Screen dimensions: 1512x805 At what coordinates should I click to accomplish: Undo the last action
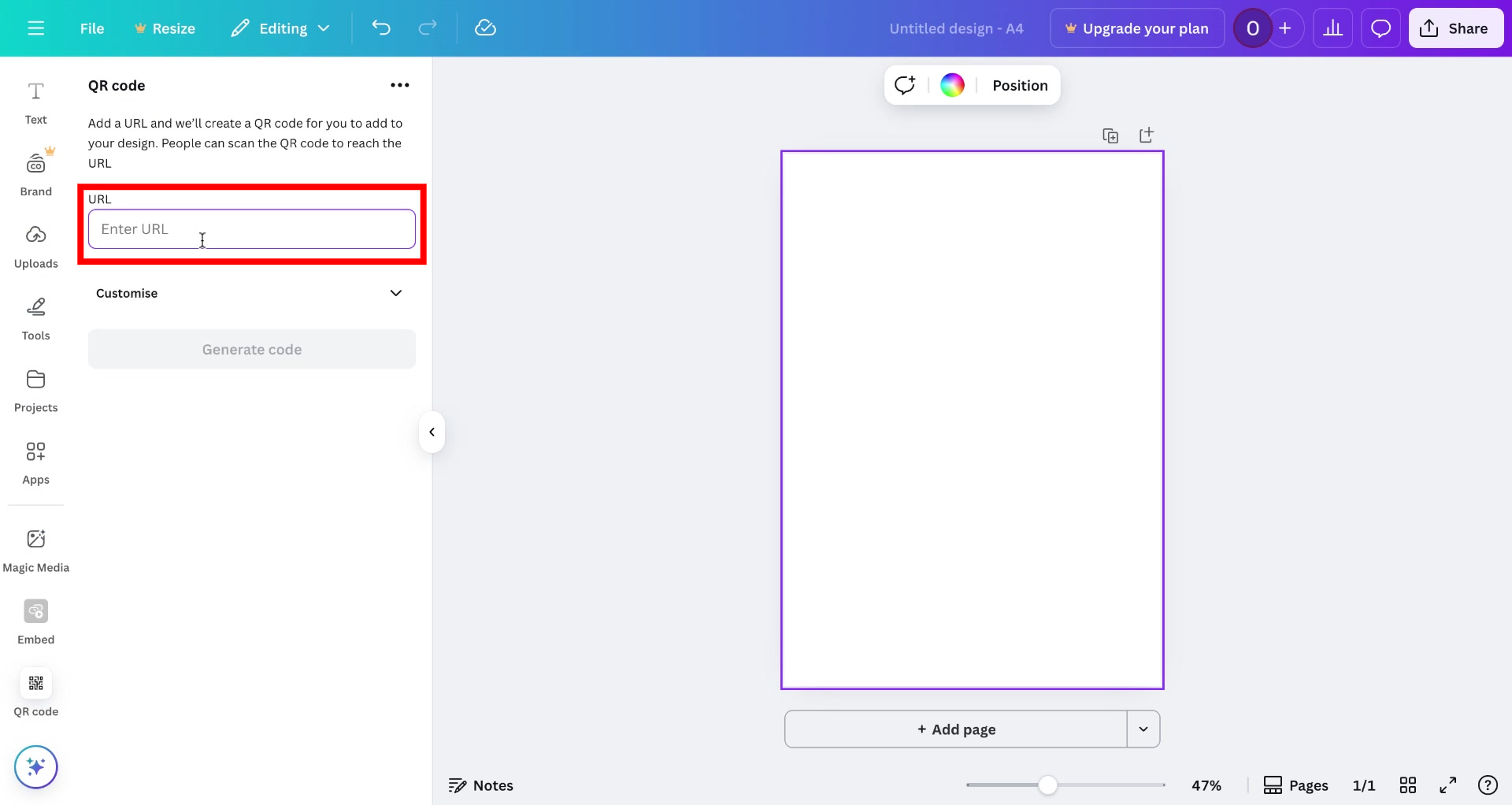point(381,28)
